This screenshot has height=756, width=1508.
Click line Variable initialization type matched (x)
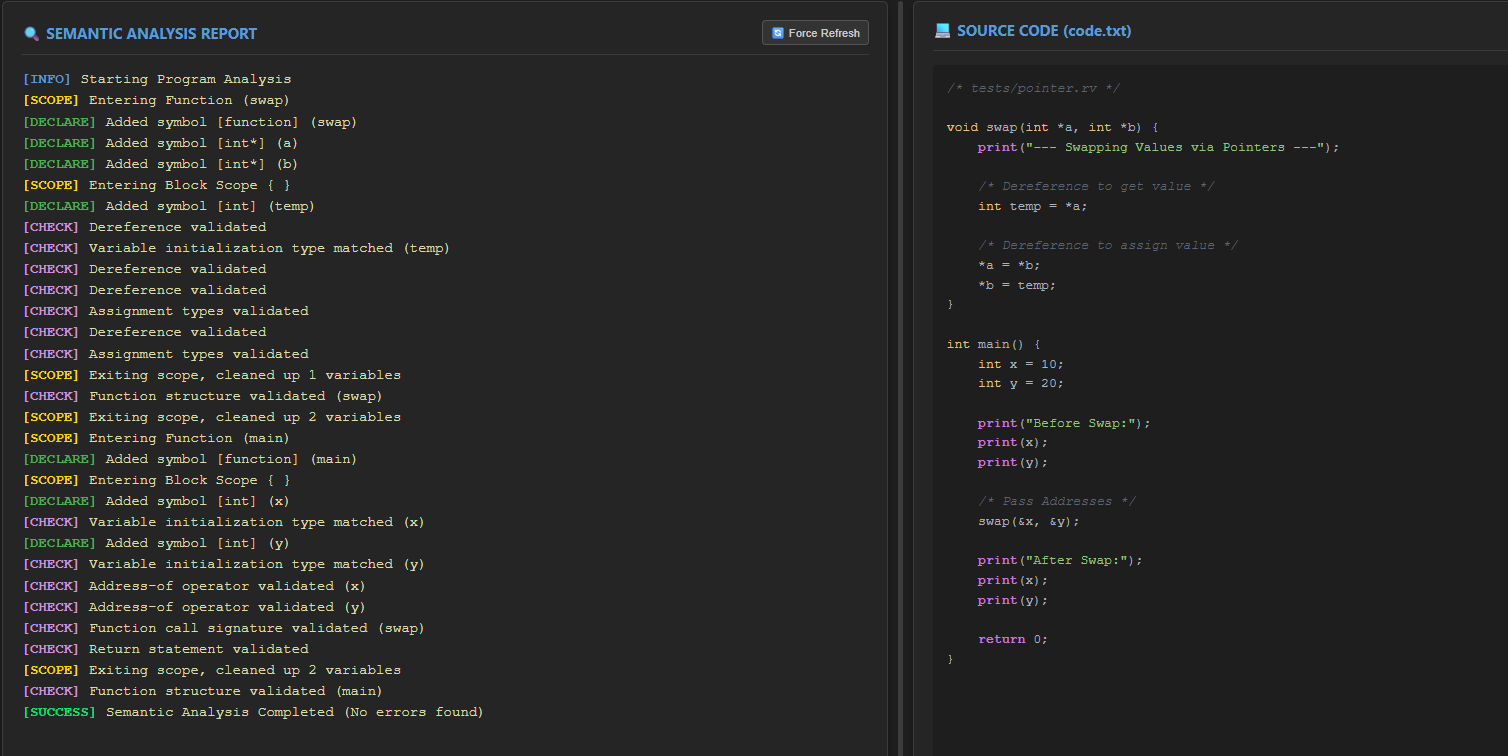point(224,522)
